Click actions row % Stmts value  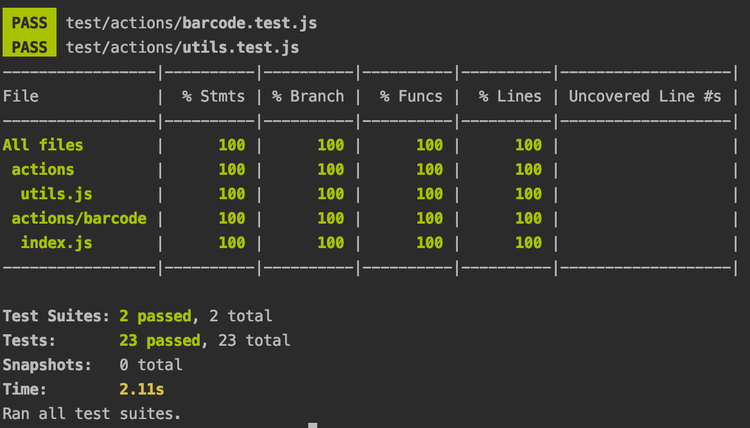point(232,169)
